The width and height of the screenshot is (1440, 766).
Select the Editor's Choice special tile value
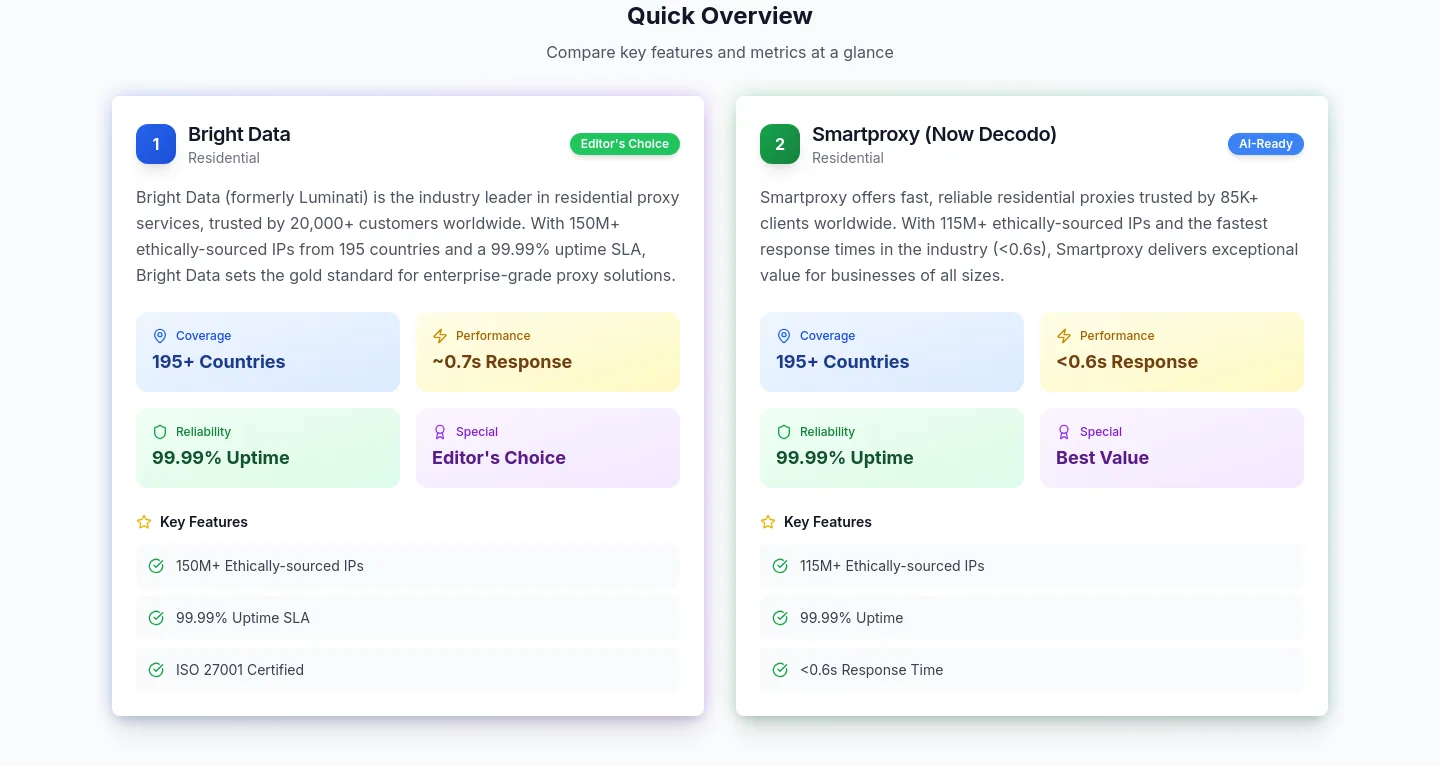499,458
